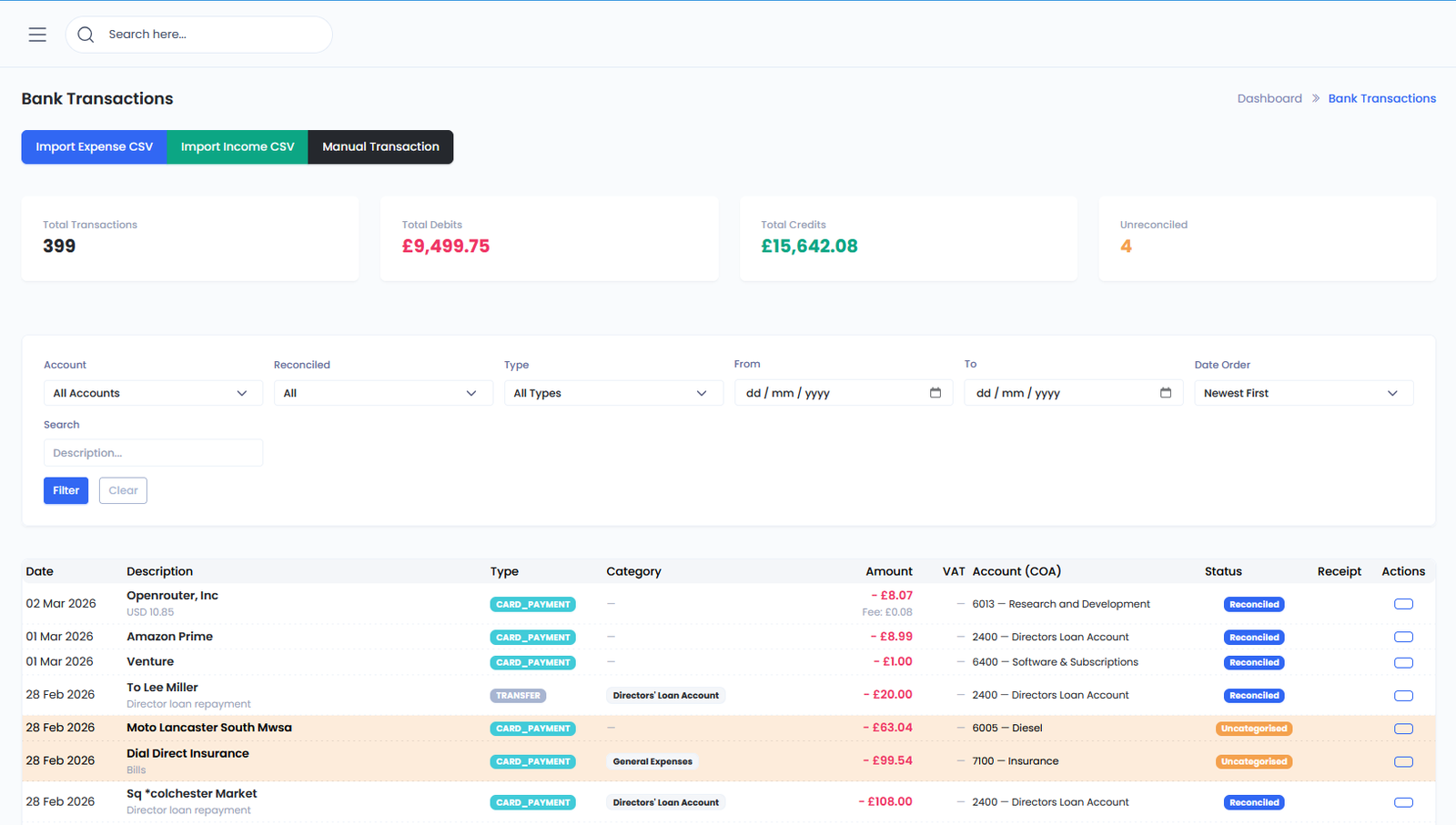This screenshot has height=825, width=1456.
Task: Click the action button for the Moto Lancaster South Mwsa row
Action: pyautogui.click(x=1403, y=729)
